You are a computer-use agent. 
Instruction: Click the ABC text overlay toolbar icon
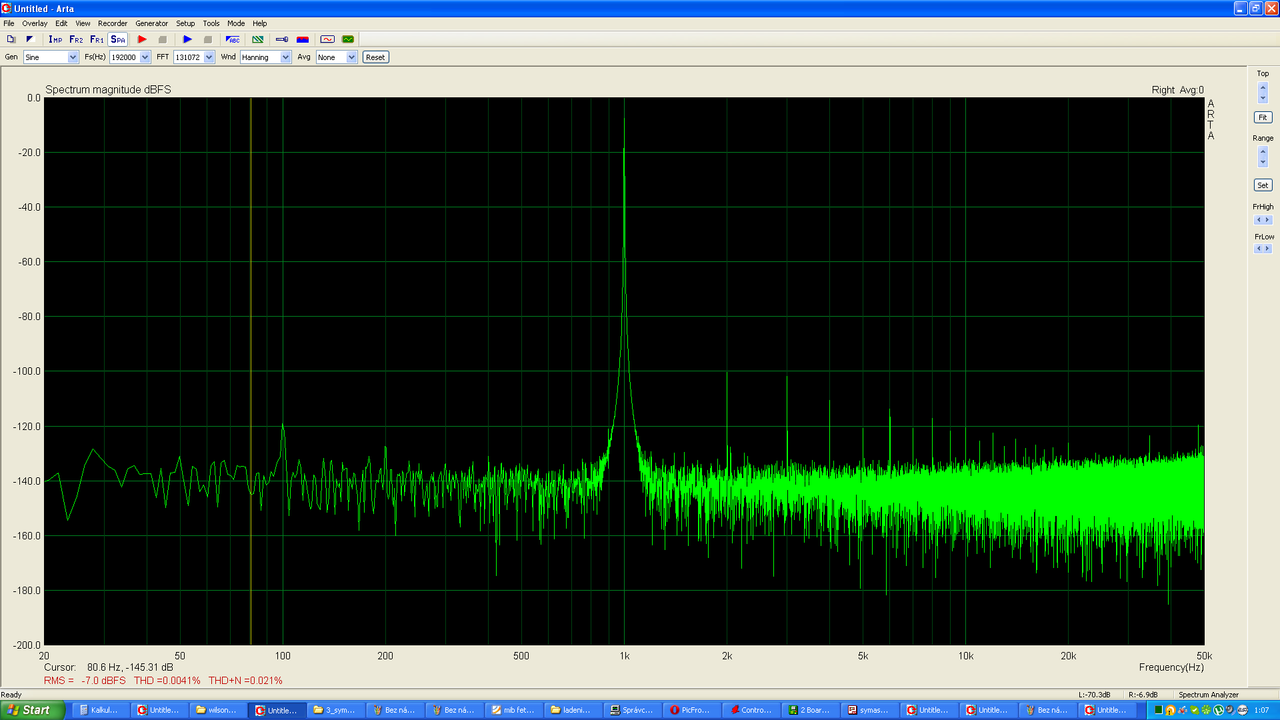click(232, 39)
